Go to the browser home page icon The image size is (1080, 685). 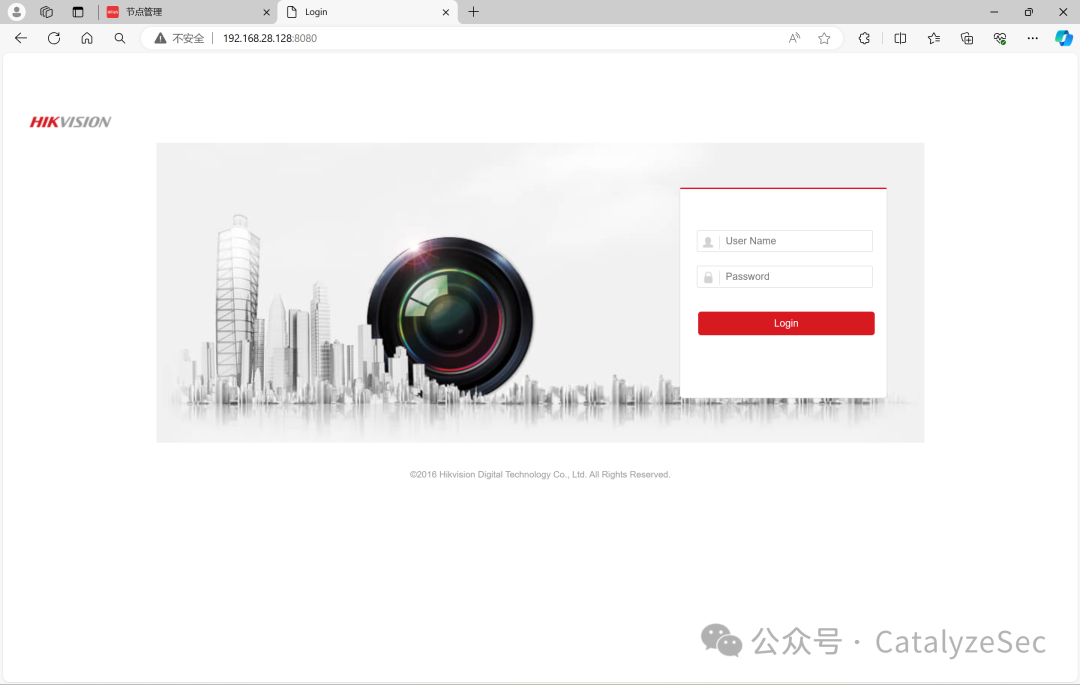click(87, 39)
